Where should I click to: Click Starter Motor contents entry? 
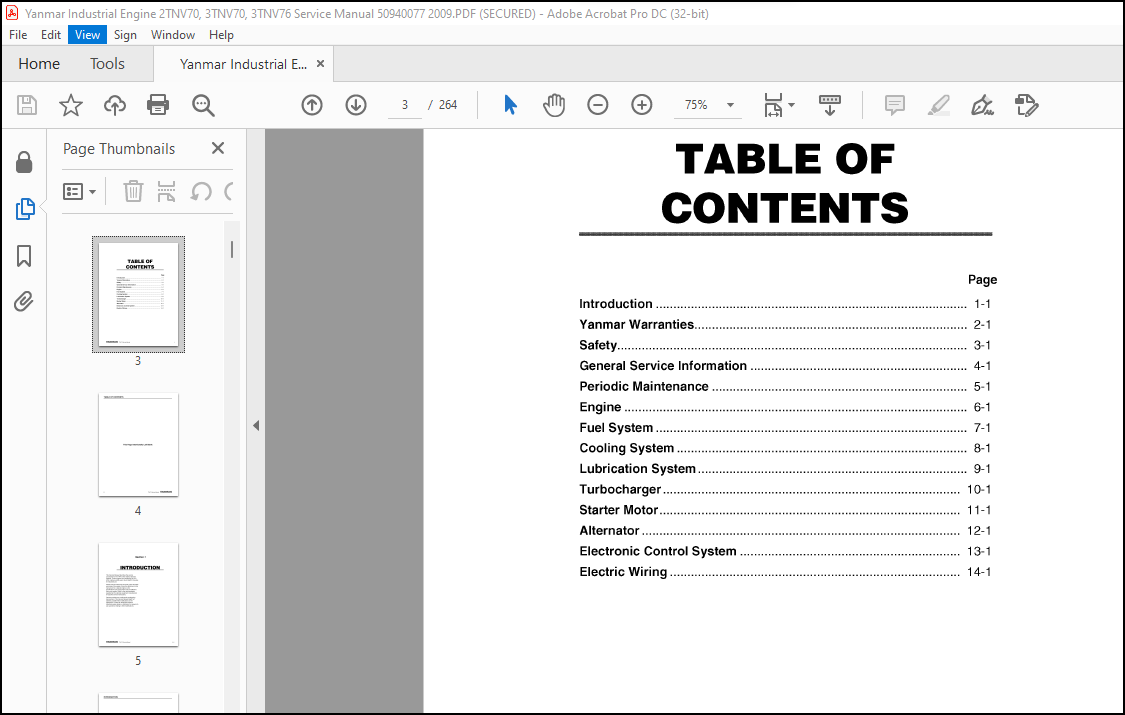click(x=785, y=510)
